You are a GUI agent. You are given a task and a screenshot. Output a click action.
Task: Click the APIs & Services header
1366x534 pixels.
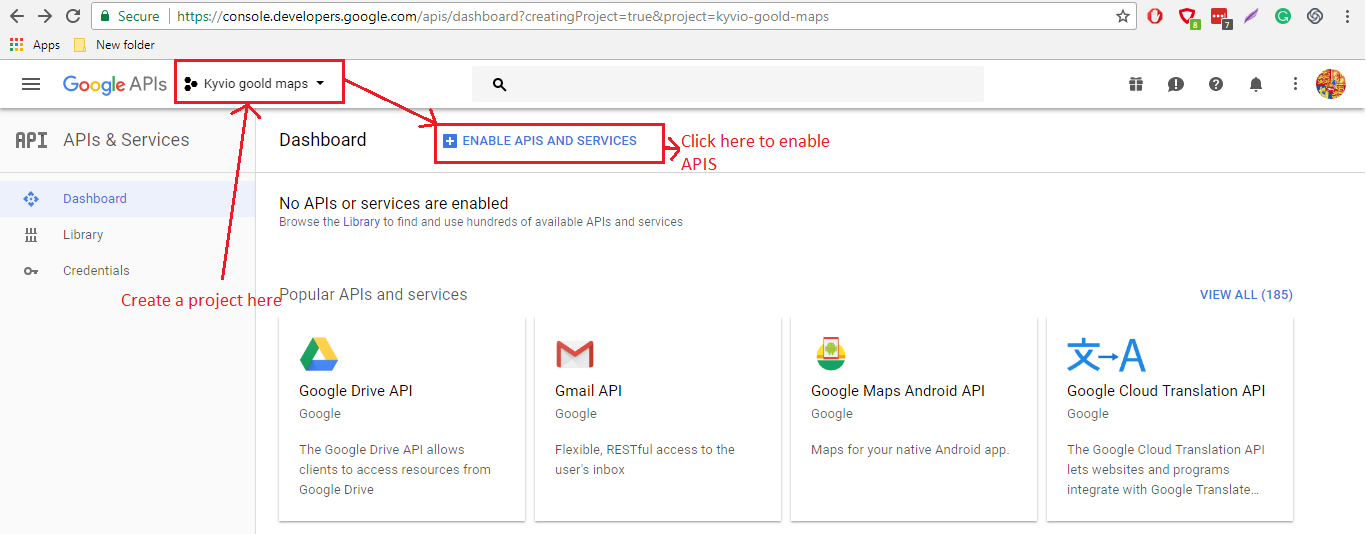126,140
